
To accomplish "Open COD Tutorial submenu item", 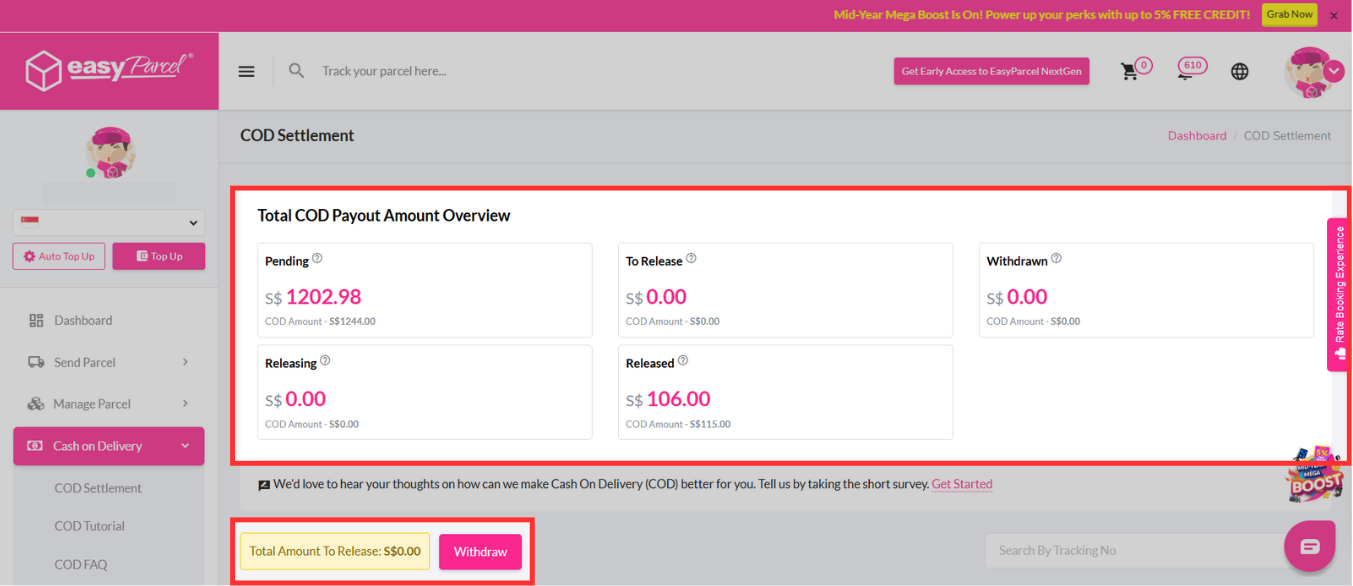I will 90,526.
